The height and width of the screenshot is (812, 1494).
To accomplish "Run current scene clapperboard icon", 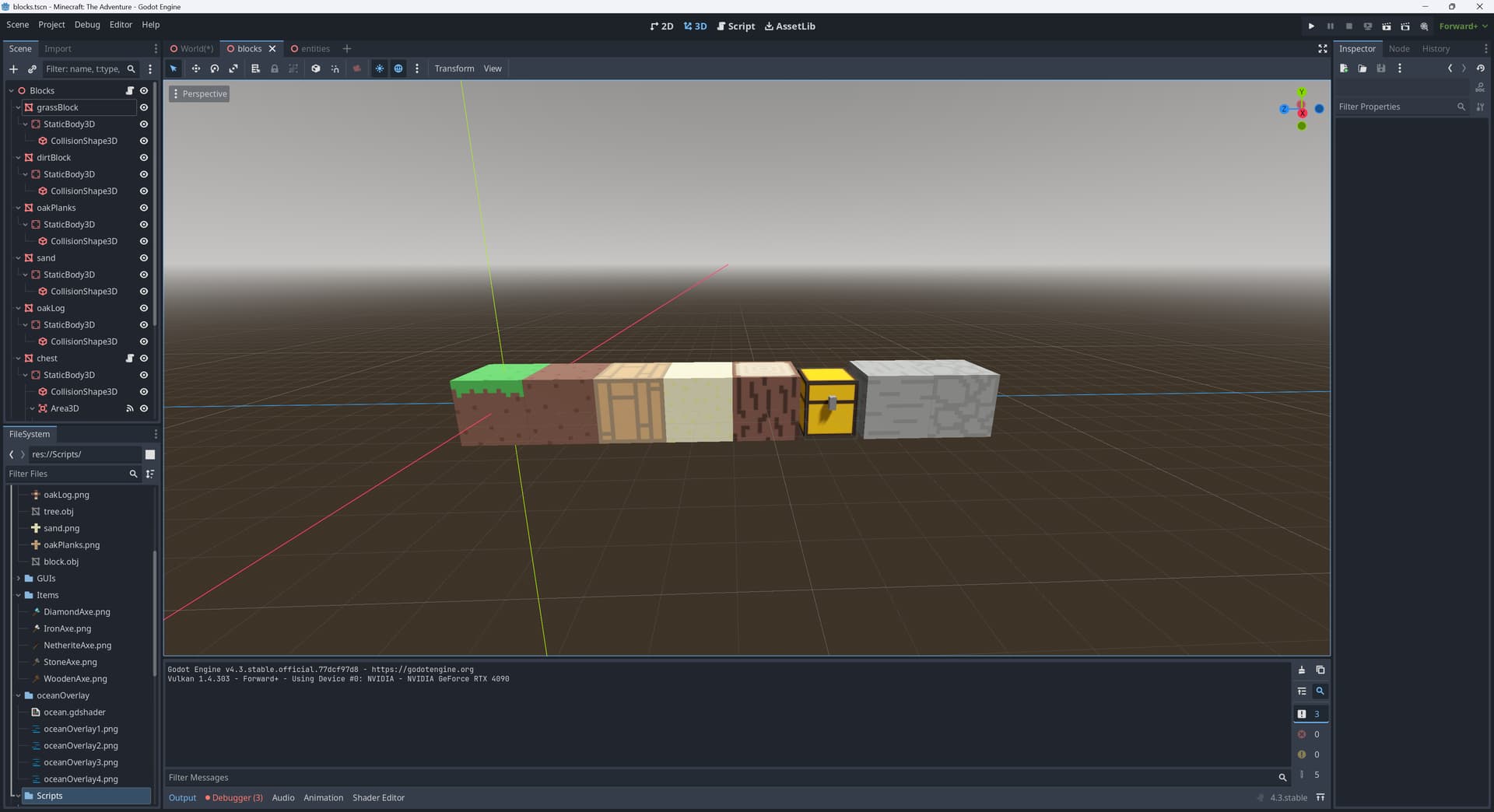I will pyautogui.click(x=1386, y=26).
